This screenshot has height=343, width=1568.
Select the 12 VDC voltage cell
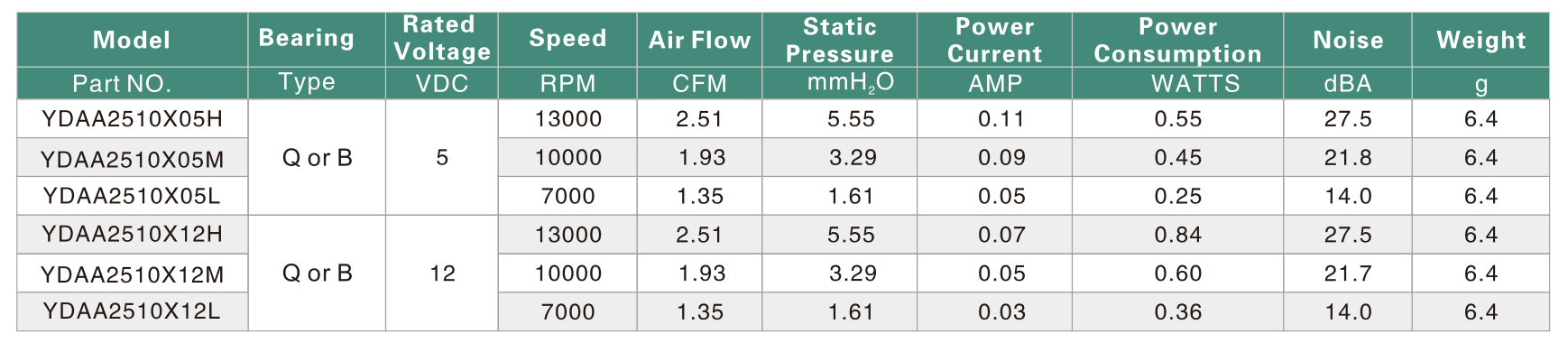point(442,273)
